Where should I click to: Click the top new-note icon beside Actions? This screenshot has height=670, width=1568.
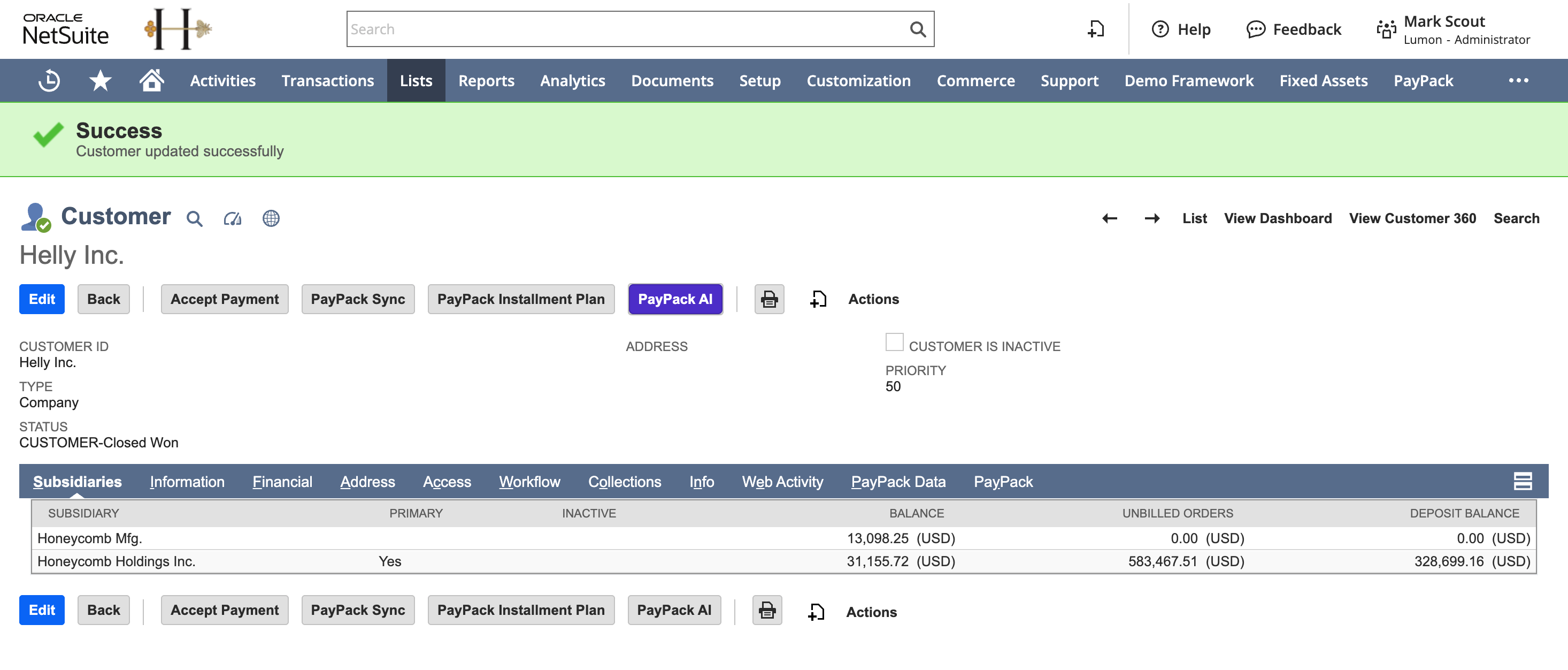(x=818, y=299)
